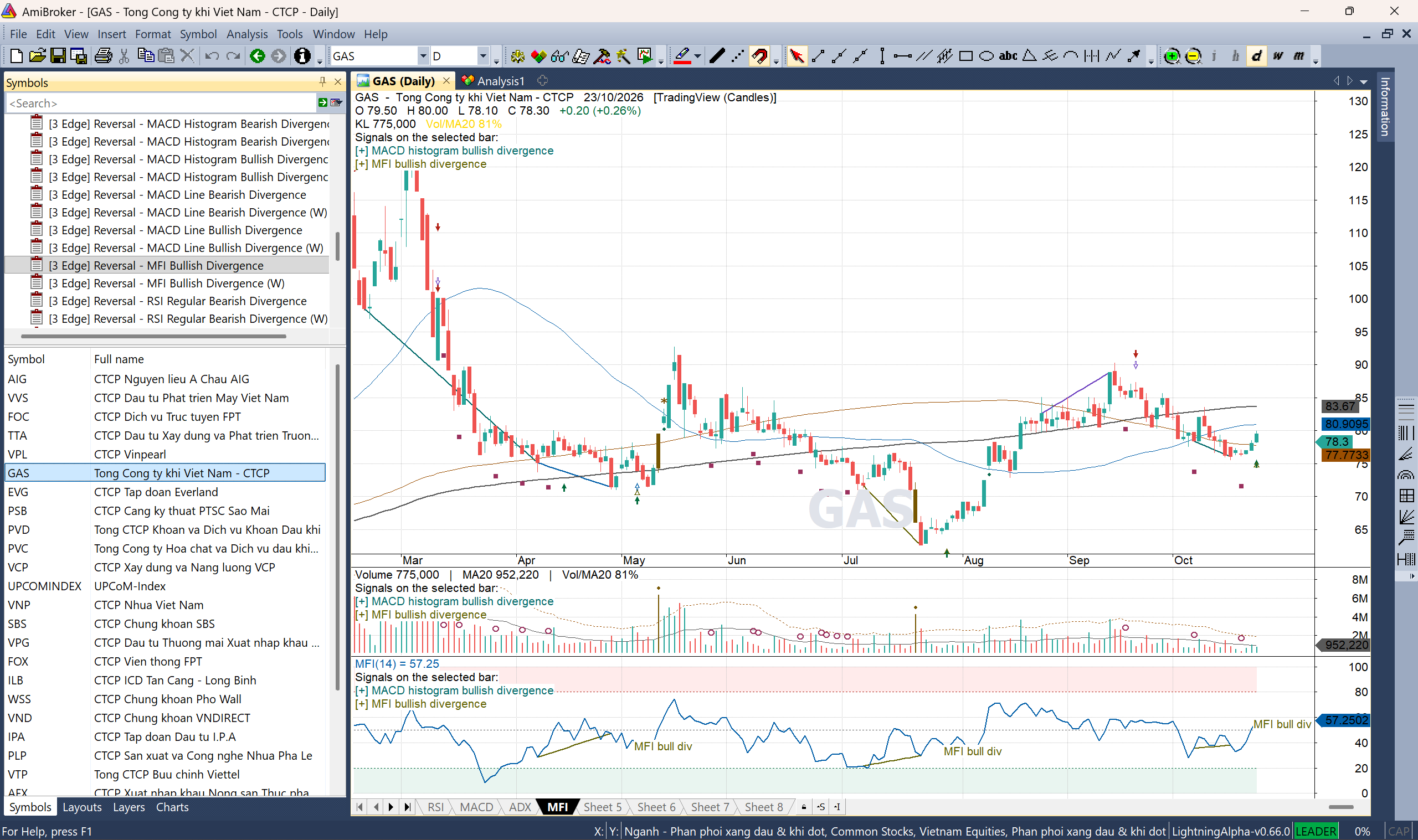
Task: Switch to weekly interval 'w' button
Action: coord(1278,56)
